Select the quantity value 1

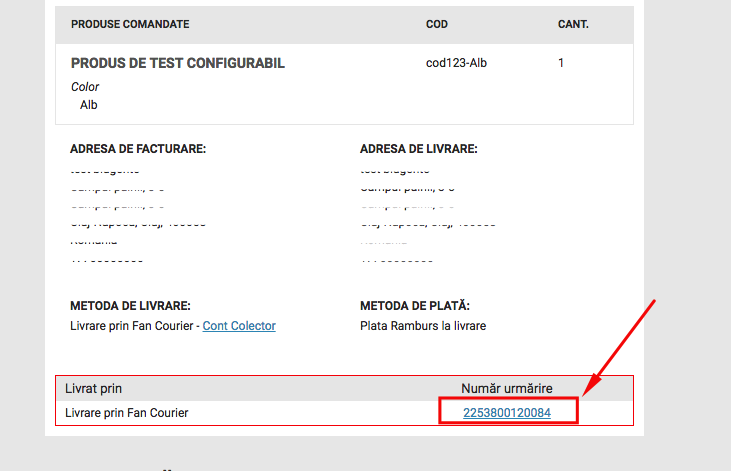click(561, 63)
